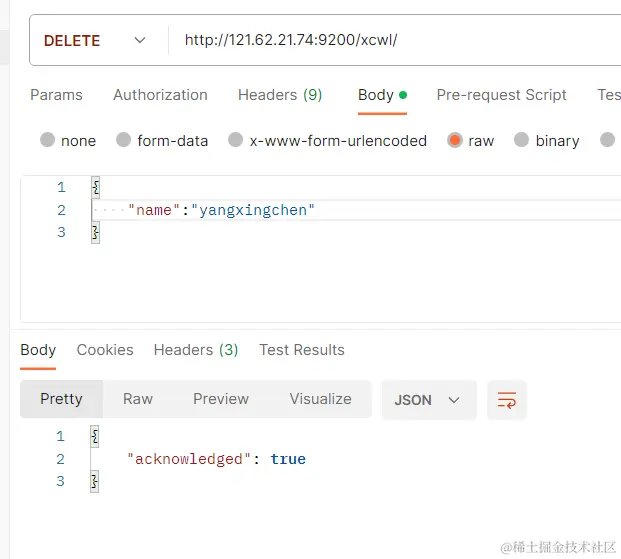Click the closing brace in request editor
This screenshot has width=621, height=559.
tap(95, 233)
